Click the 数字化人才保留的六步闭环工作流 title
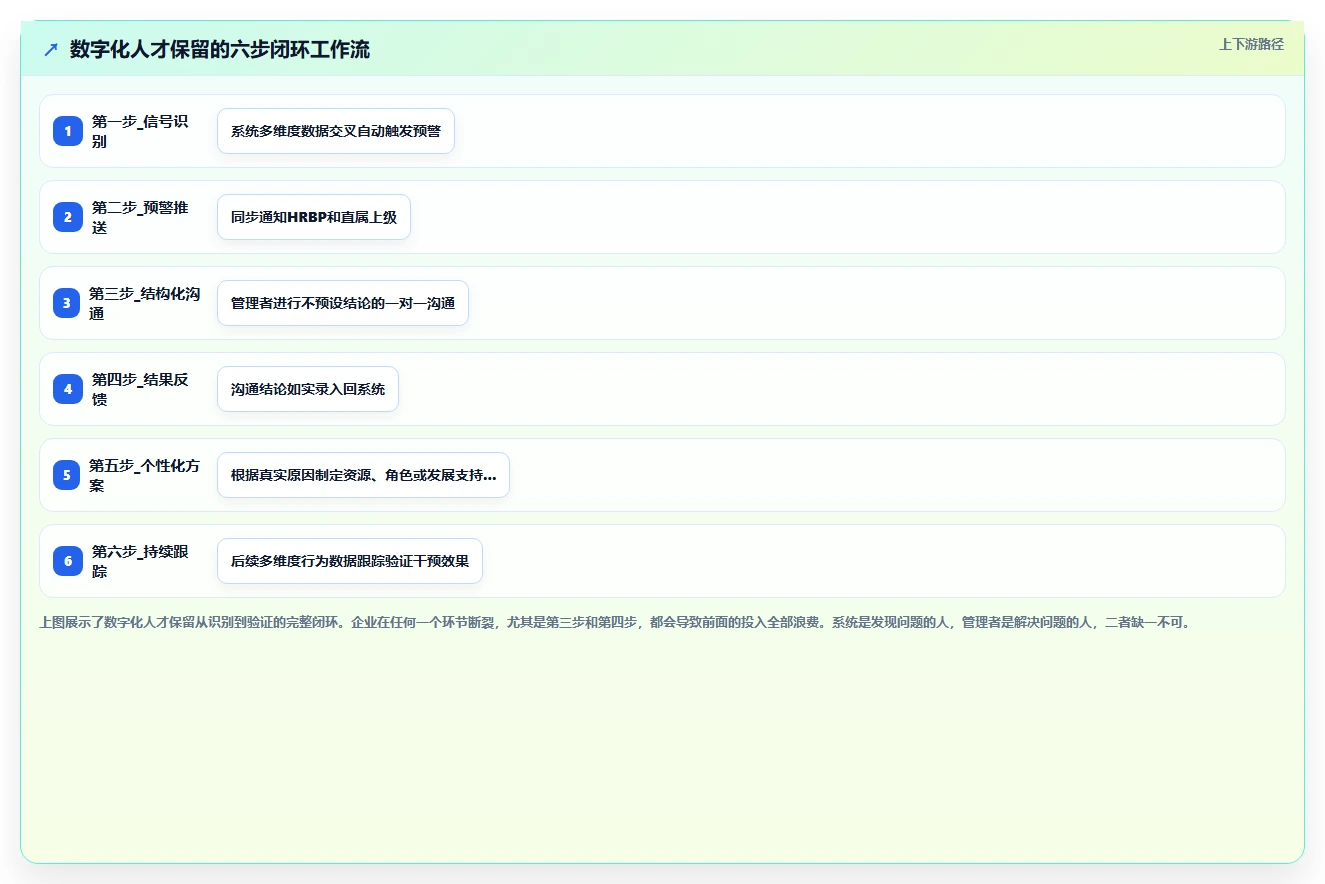This screenshot has height=884, width=1325. click(x=220, y=49)
